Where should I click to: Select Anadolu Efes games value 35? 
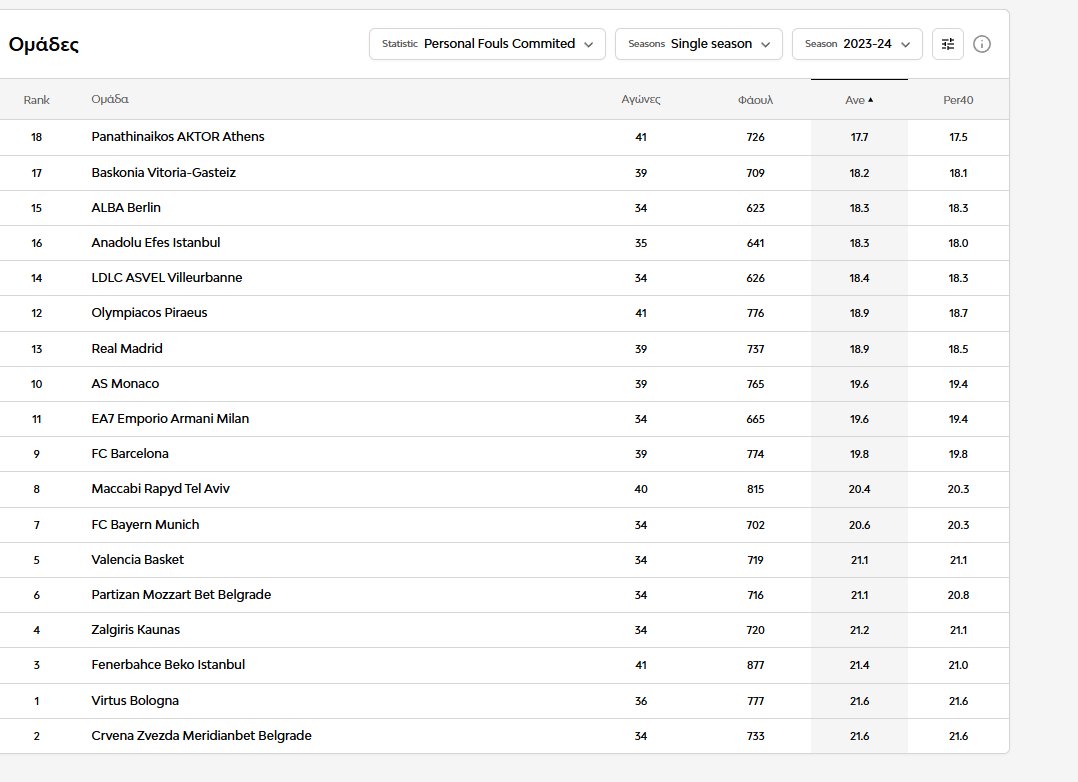(641, 243)
